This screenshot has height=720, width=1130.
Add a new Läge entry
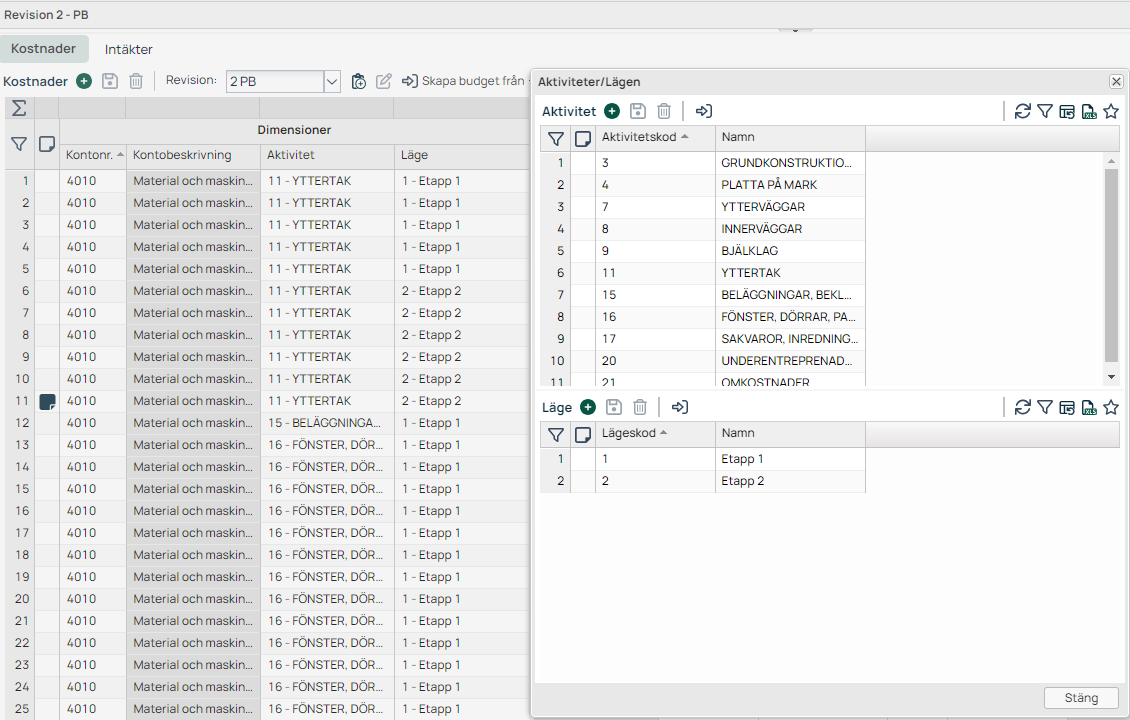588,407
